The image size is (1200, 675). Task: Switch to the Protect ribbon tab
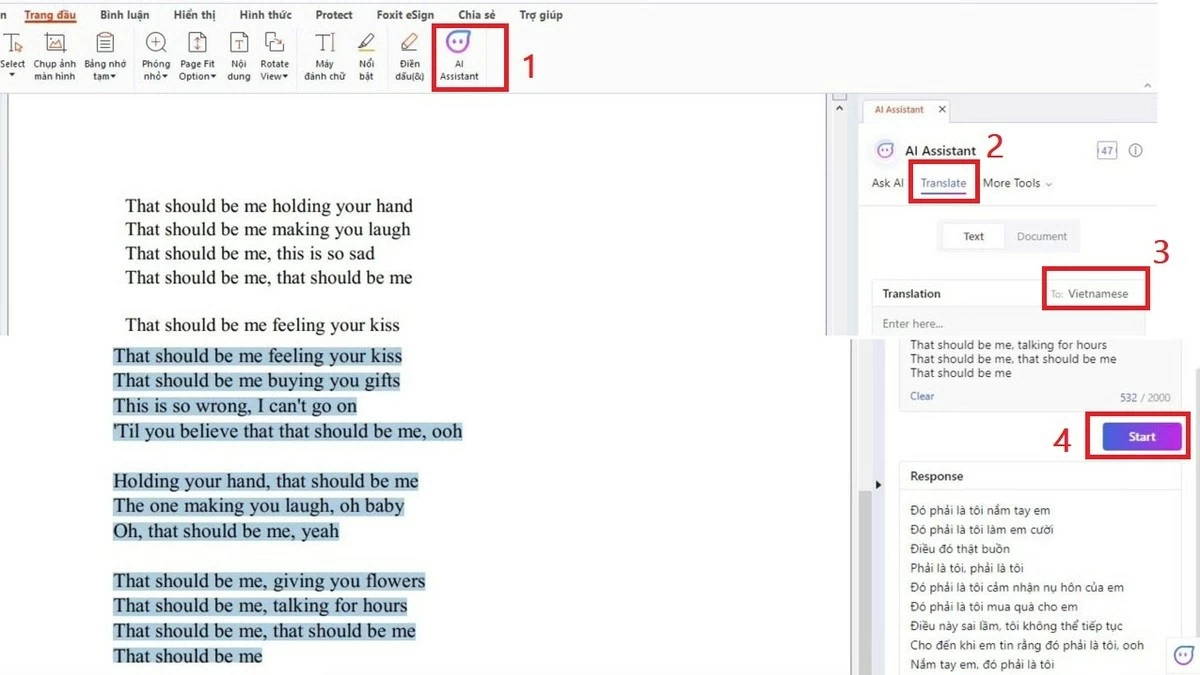point(333,14)
